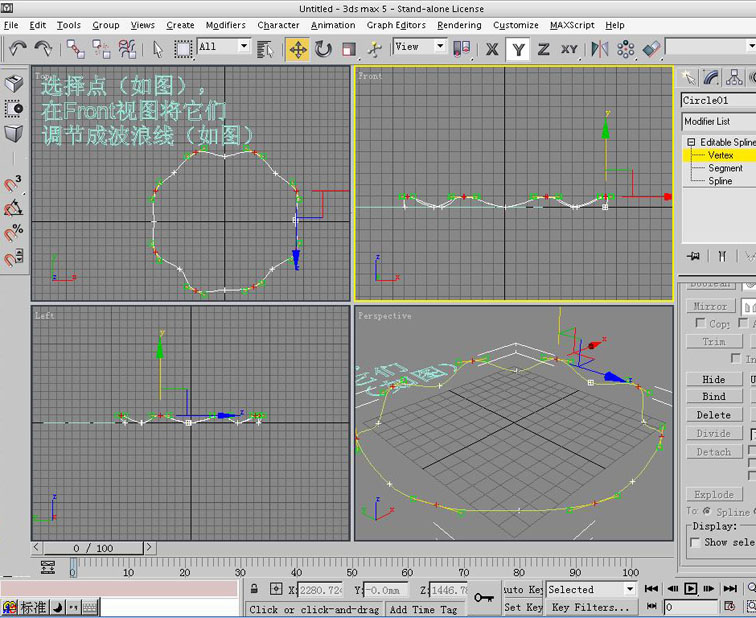
Task: Click the object name field Circle01
Action: pos(718,100)
